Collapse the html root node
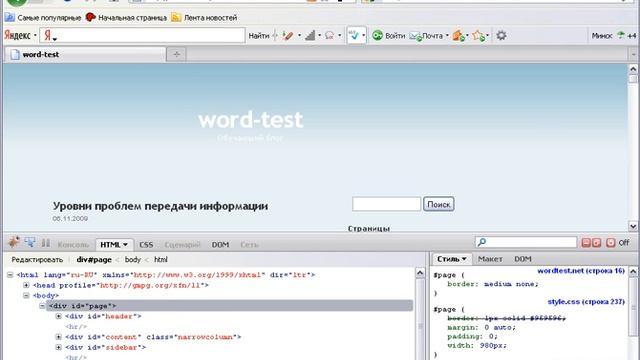 [10, 275]
